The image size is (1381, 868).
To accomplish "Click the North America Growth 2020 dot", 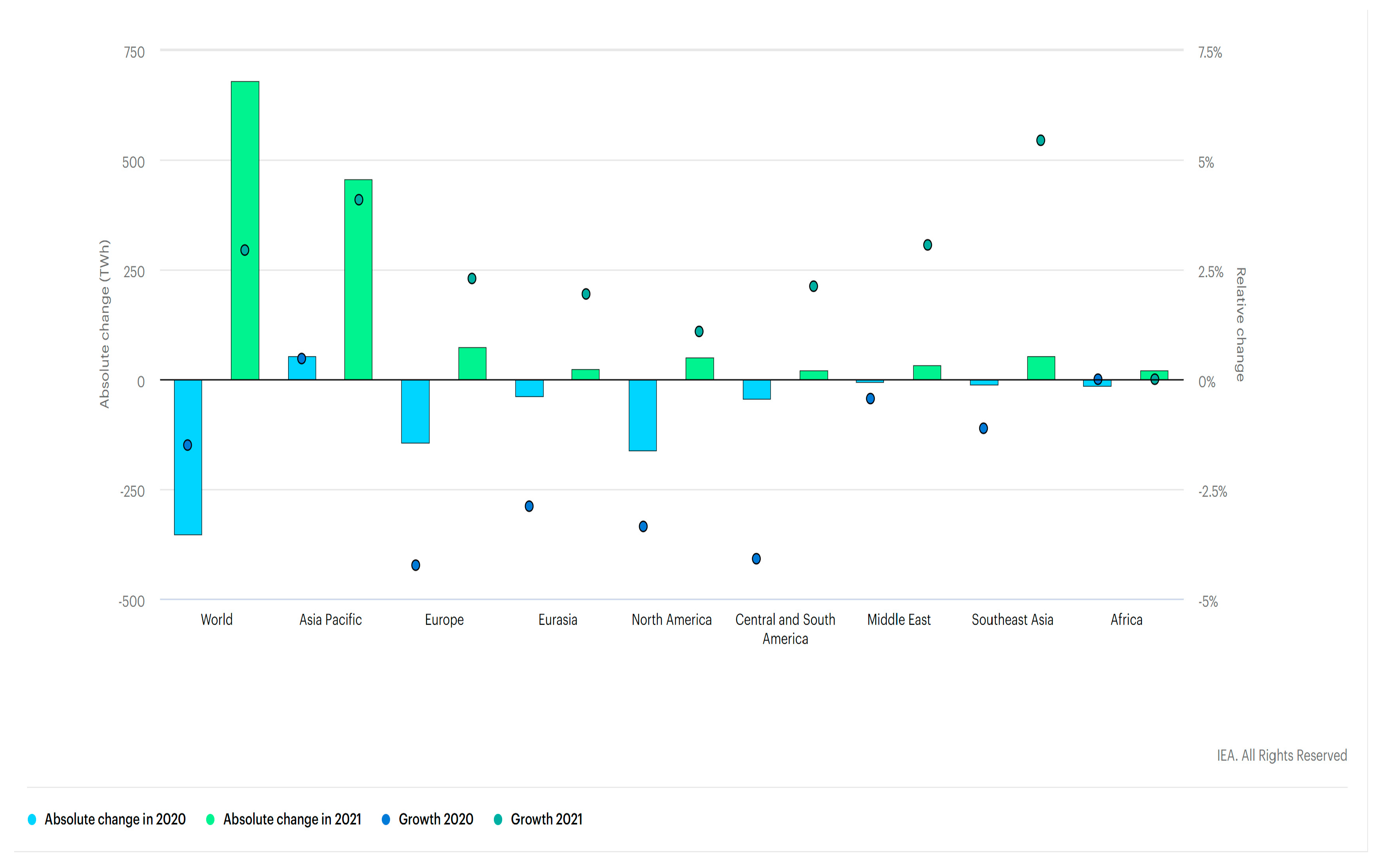I will (643, 526).
